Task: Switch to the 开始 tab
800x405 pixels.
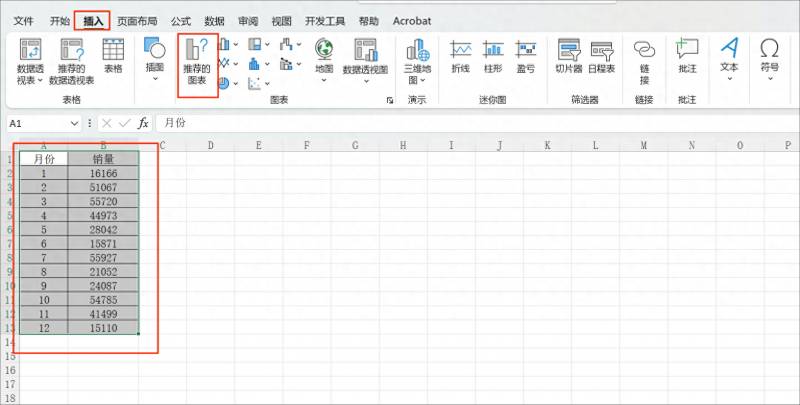Action: click(x=59, y=21)
